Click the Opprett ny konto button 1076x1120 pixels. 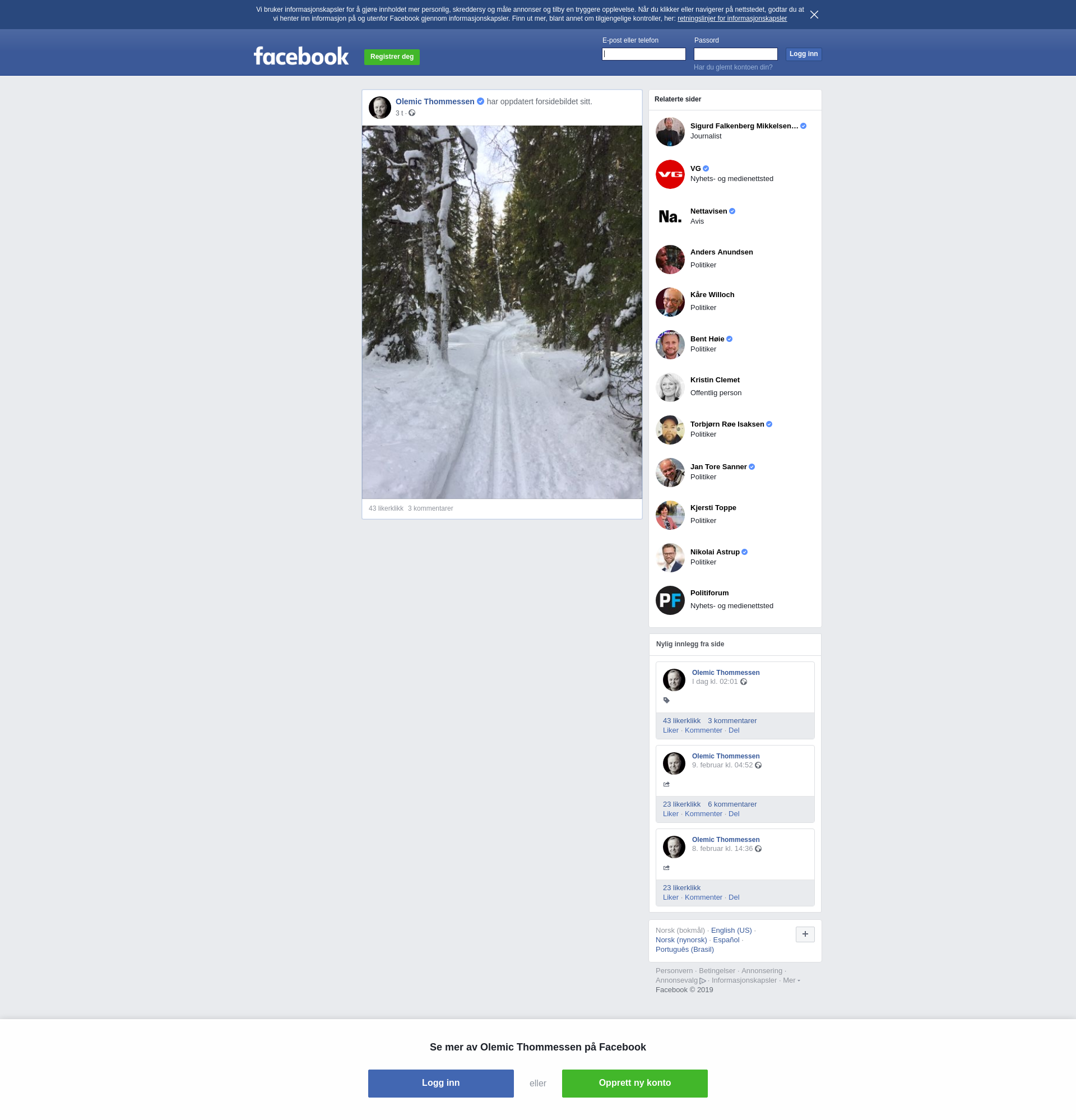634,1083
